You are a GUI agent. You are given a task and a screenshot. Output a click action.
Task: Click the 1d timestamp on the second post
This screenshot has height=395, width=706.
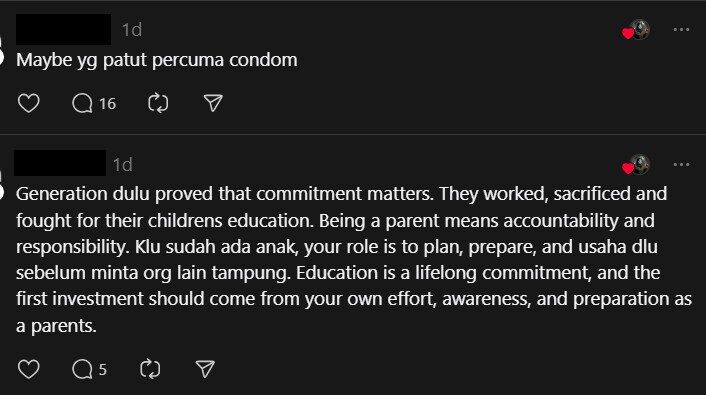pyautogui.click(x=122, y=165)
